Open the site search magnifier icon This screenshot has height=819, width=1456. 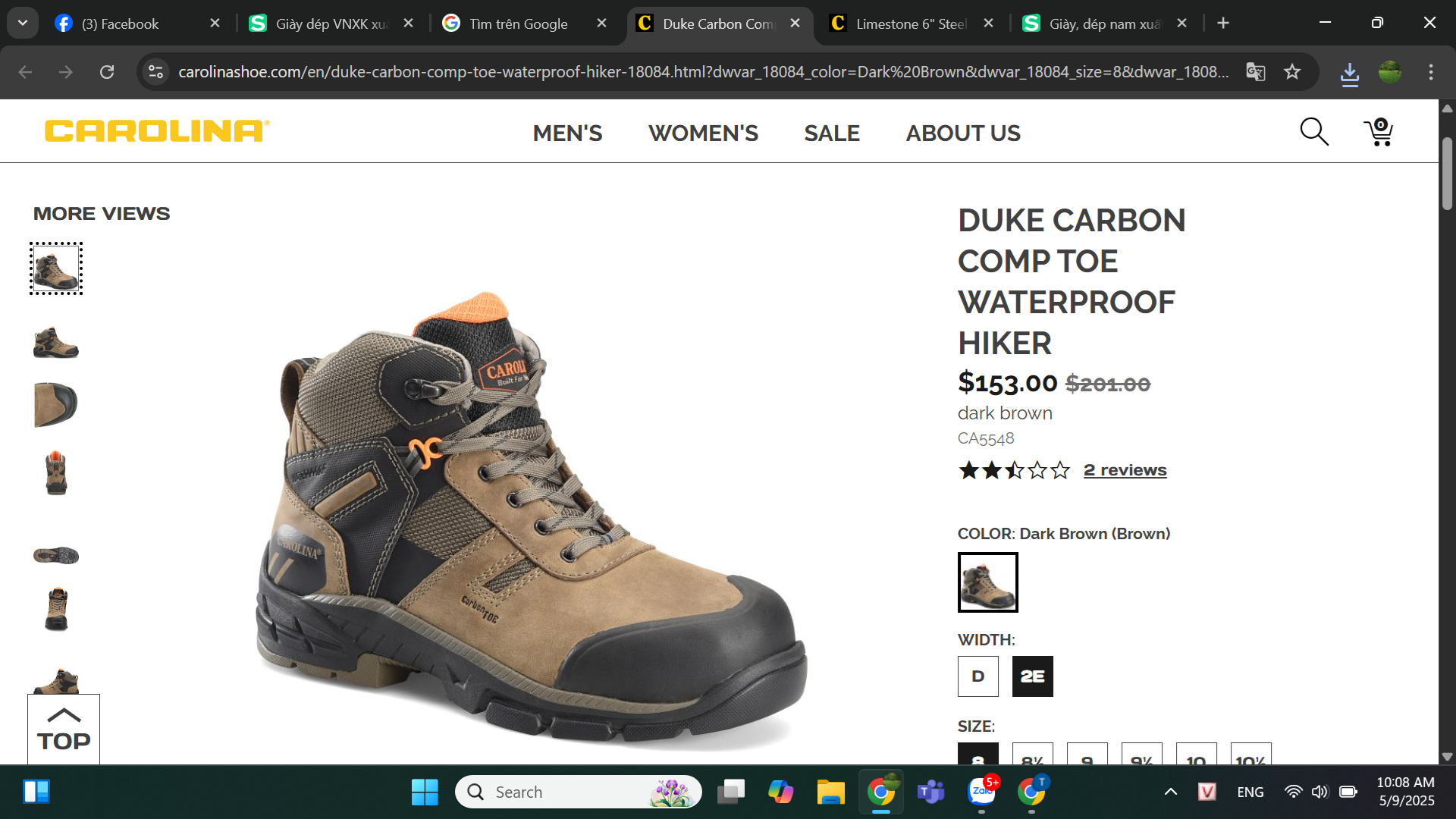point(1314,132)
